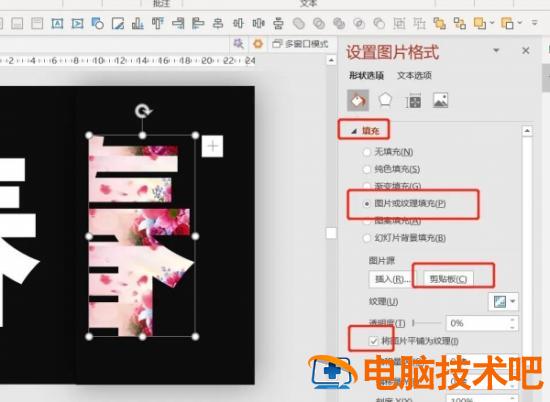This screenshot has height=402, width=550.
Task: Open the toolbar overflow customize arrow
Action: pos(535,23)
